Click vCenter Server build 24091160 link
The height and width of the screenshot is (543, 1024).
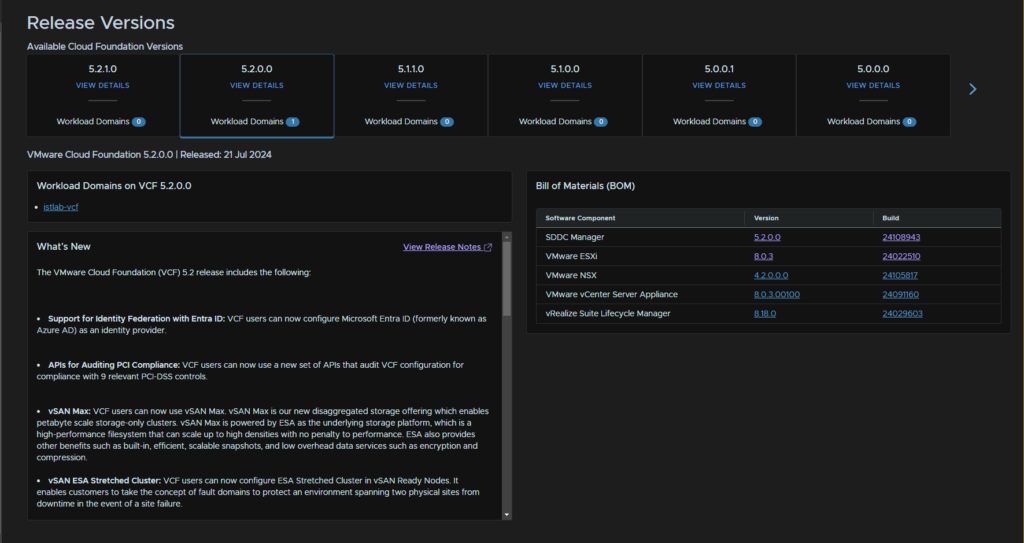tap(901, 295)
